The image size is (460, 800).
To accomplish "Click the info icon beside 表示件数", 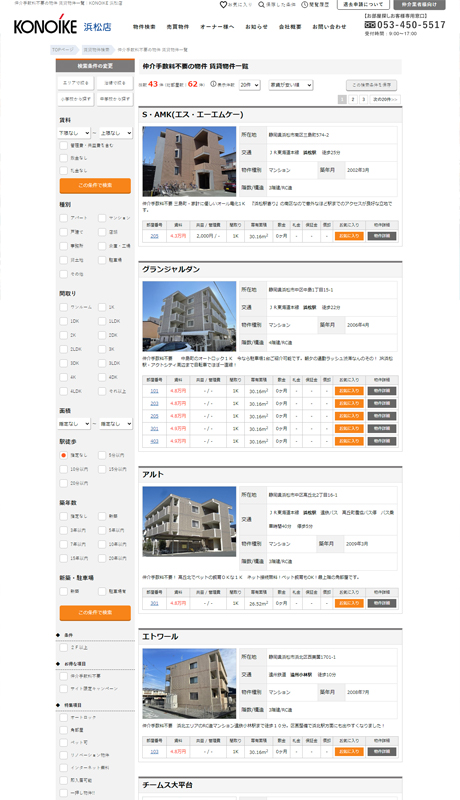I will point(213,84).
